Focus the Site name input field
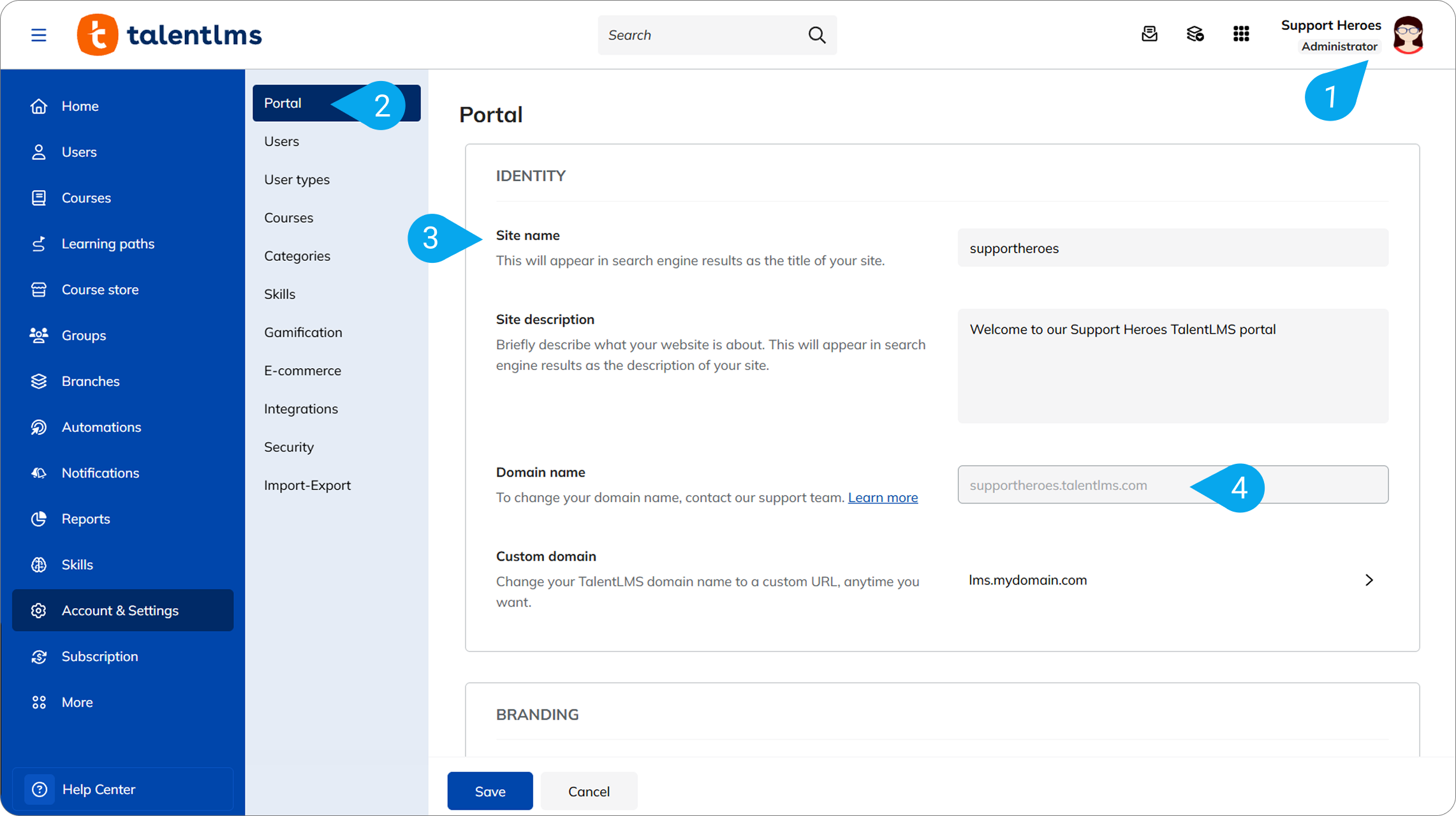 [1173, 248]
